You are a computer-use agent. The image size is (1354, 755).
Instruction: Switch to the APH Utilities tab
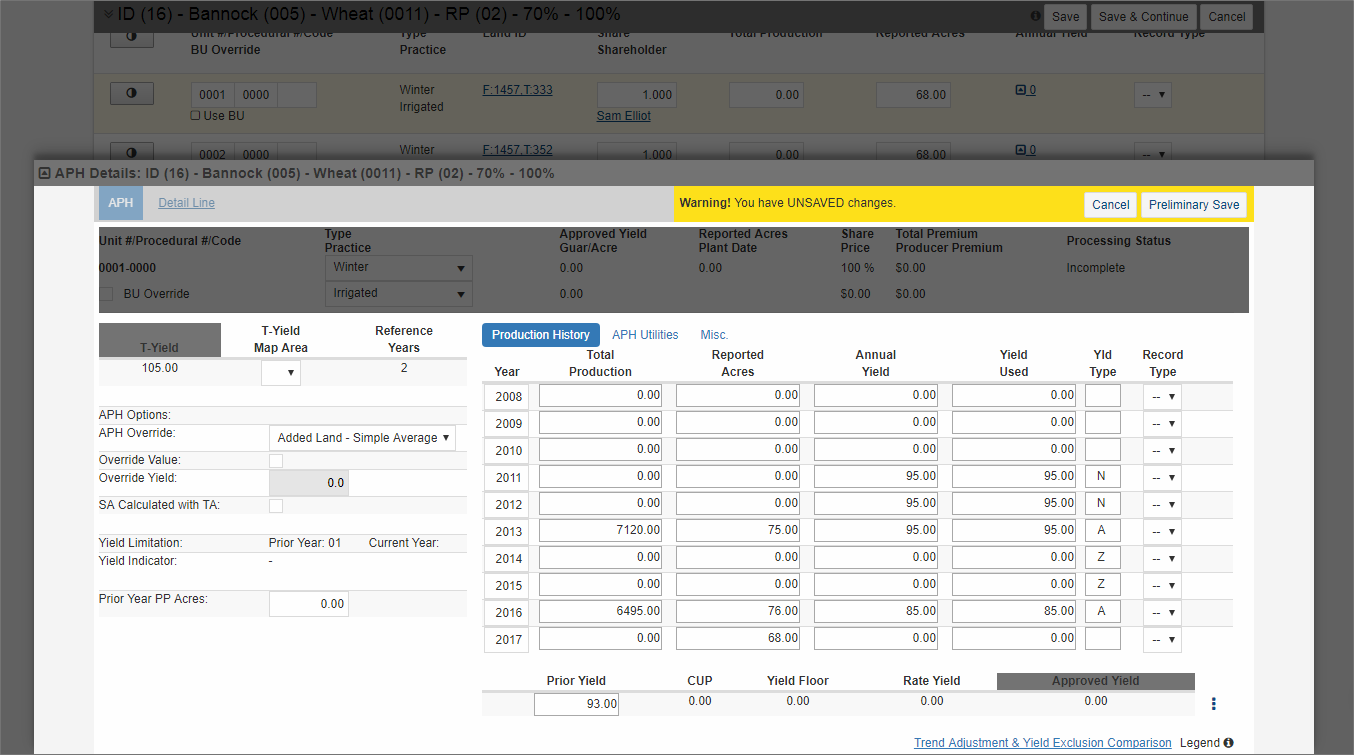pos(645,335)
